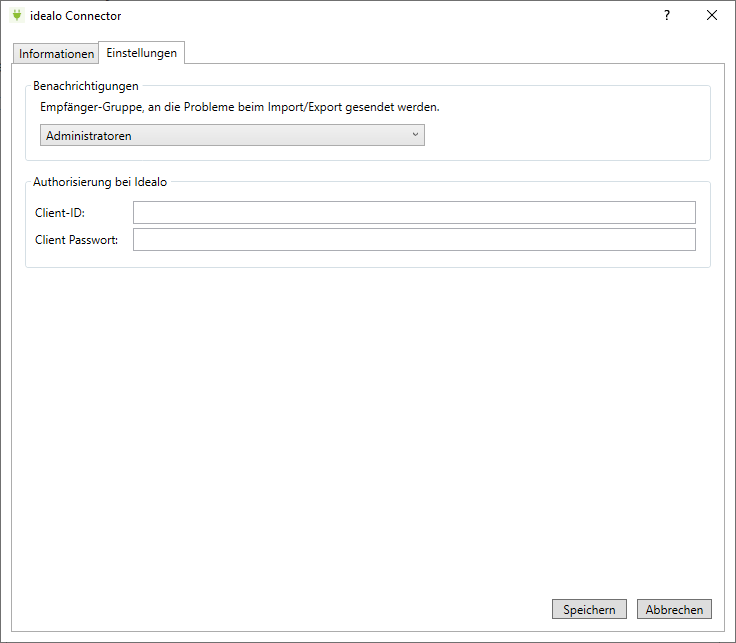Open help via the question mark button

pos(667,15)
